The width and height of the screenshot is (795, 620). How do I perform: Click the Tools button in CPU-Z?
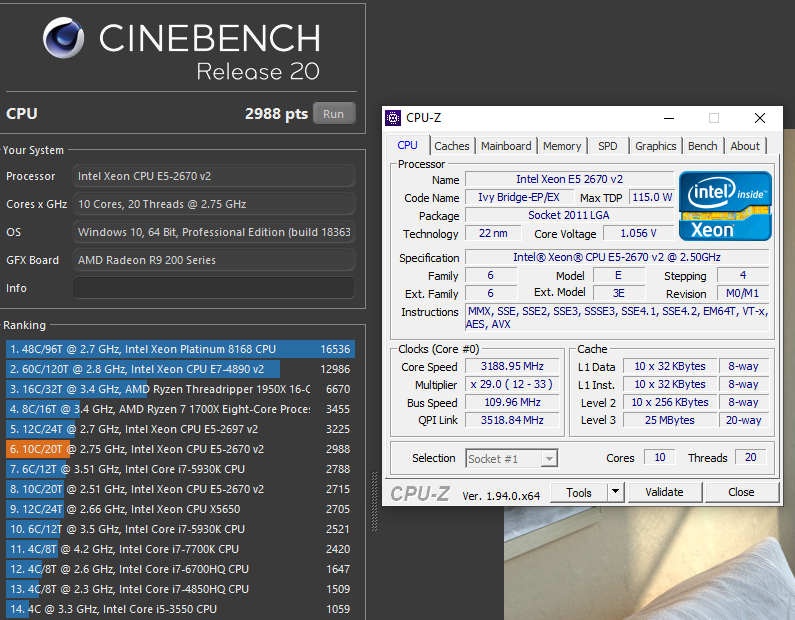(x=579, y=492)
